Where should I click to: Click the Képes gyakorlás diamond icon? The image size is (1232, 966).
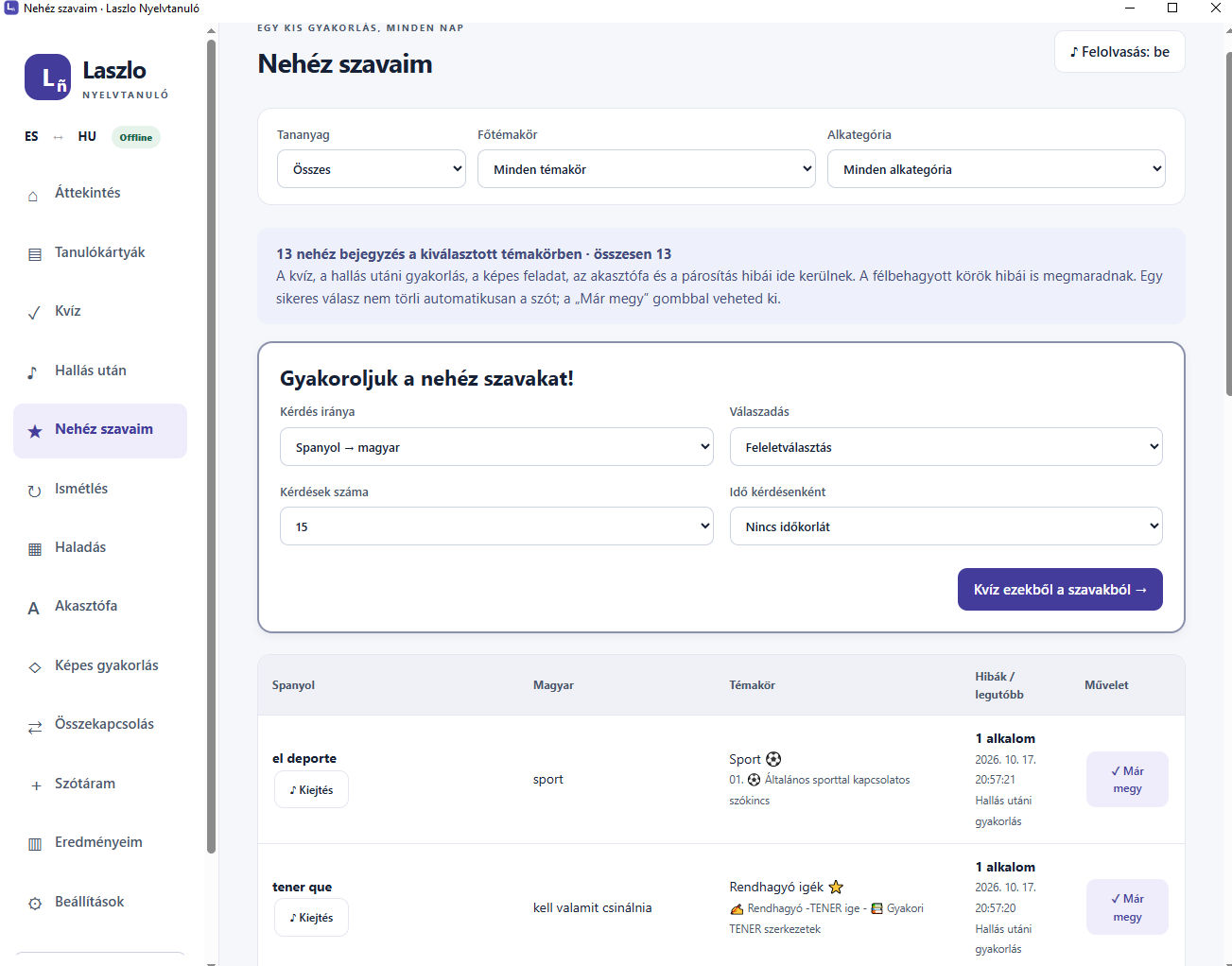pos(35,667)
